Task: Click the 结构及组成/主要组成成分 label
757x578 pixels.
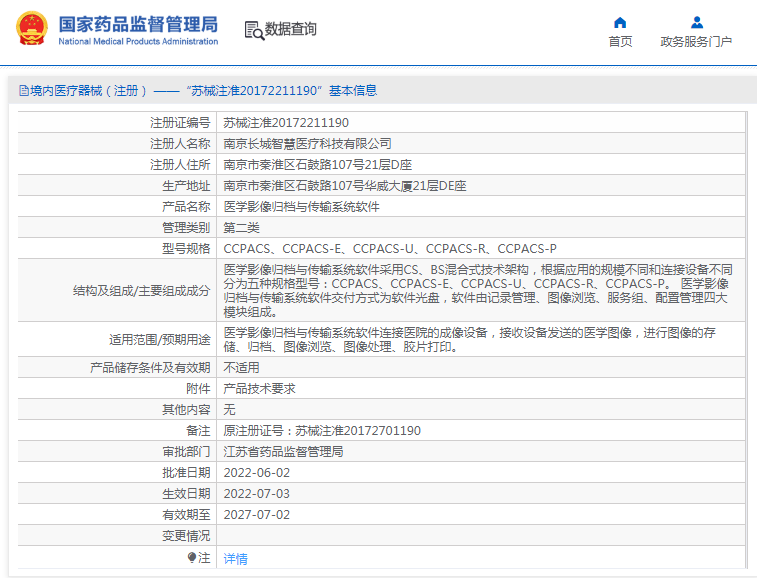Action: [141, 291]
